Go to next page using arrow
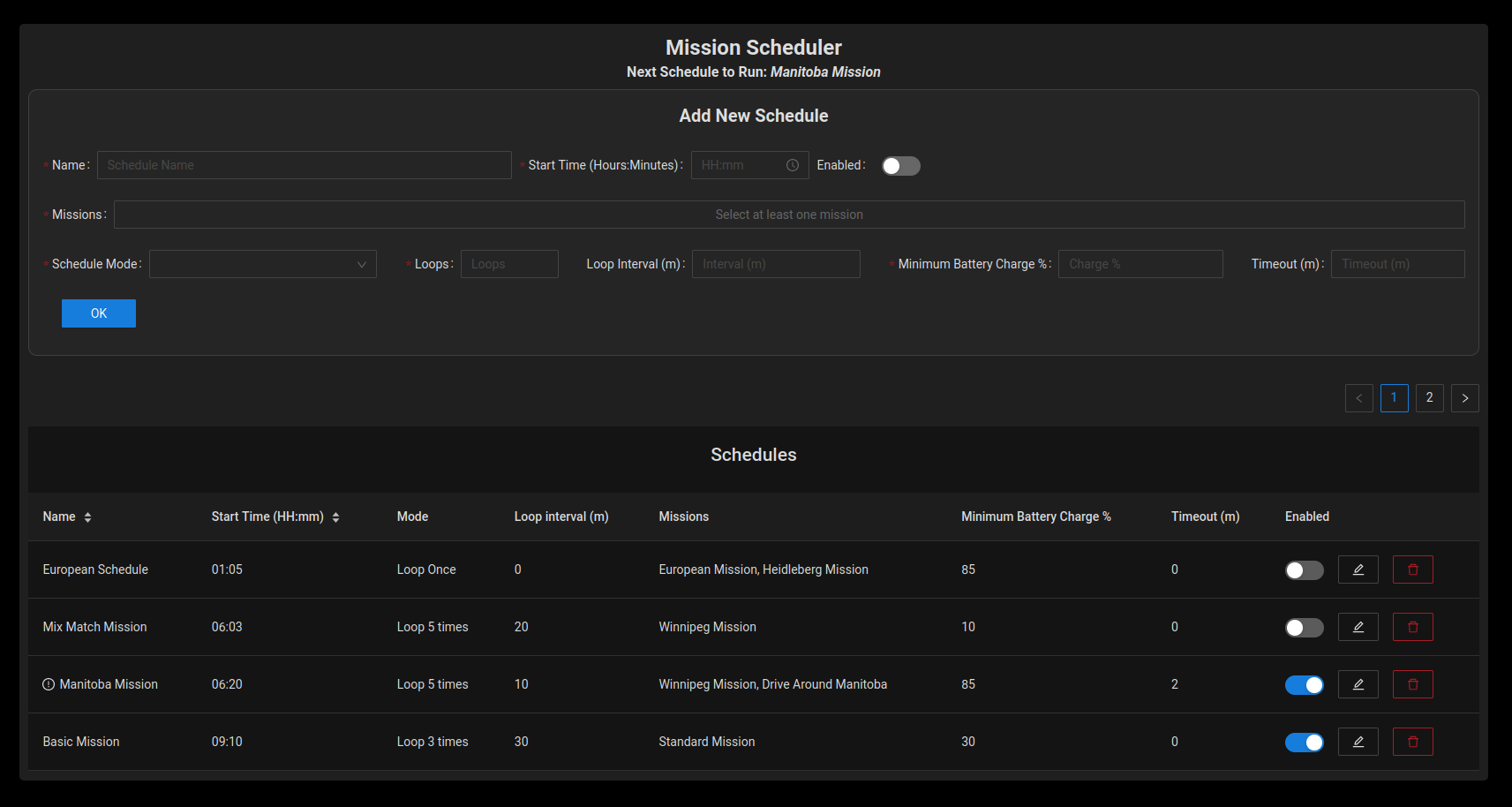Screen dimensions: 1512x807 [x=1464, y=398]
